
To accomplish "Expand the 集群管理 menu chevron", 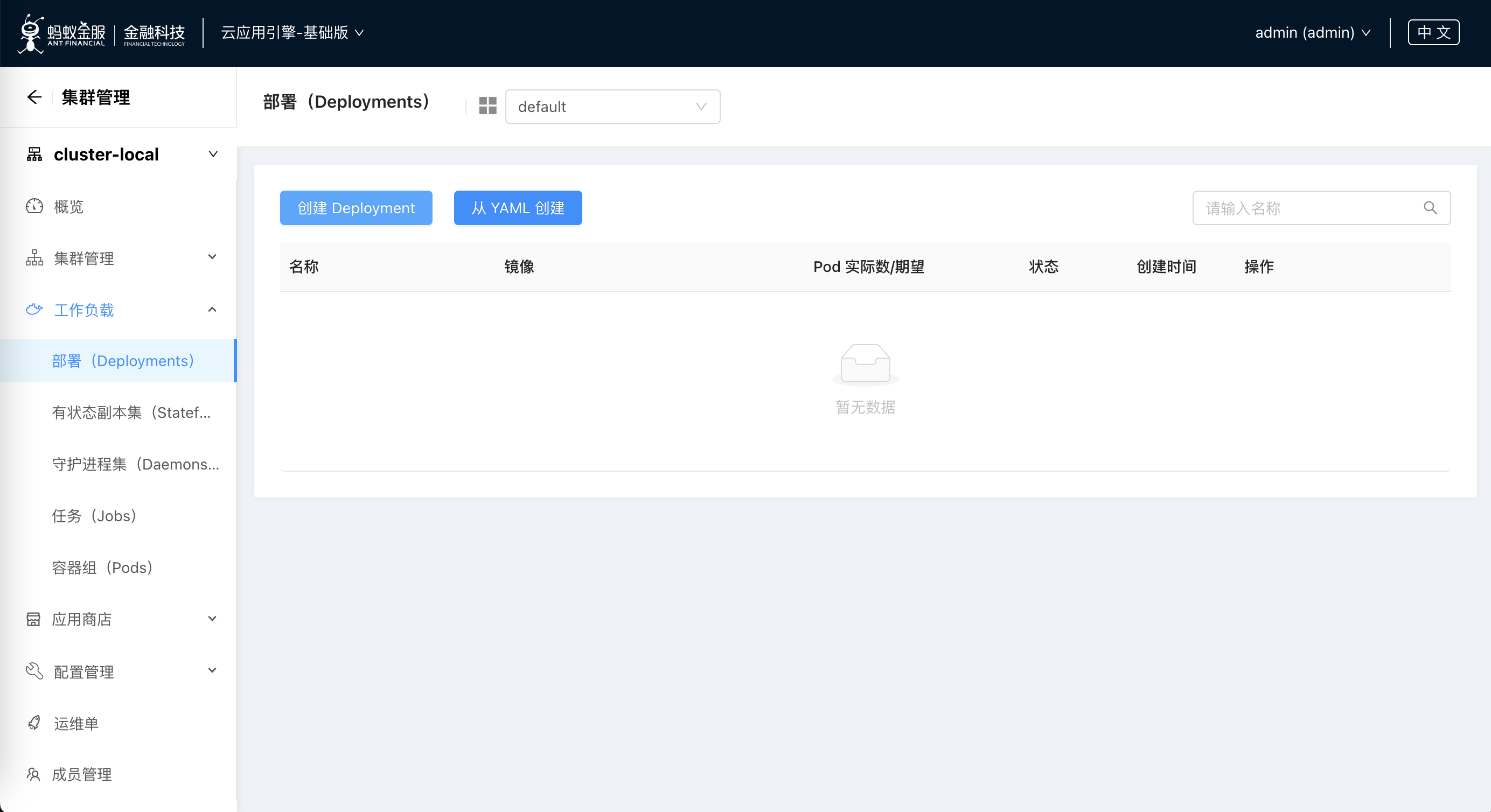I will click(212, 257).
